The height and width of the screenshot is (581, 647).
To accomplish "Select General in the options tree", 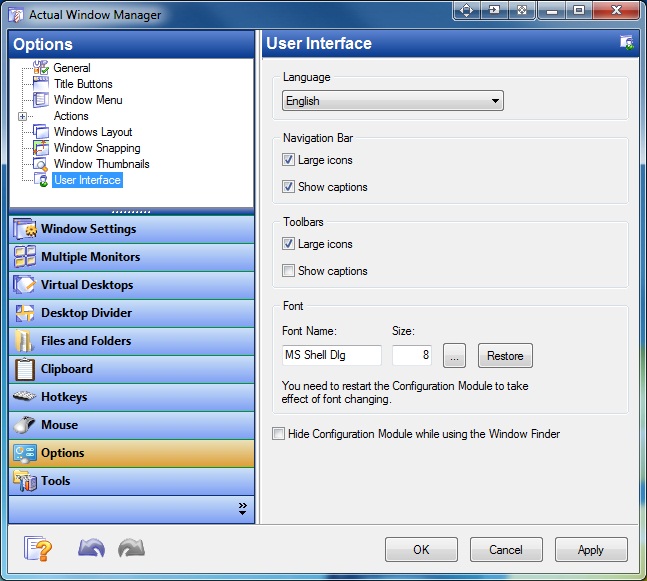I will [72, 68].
